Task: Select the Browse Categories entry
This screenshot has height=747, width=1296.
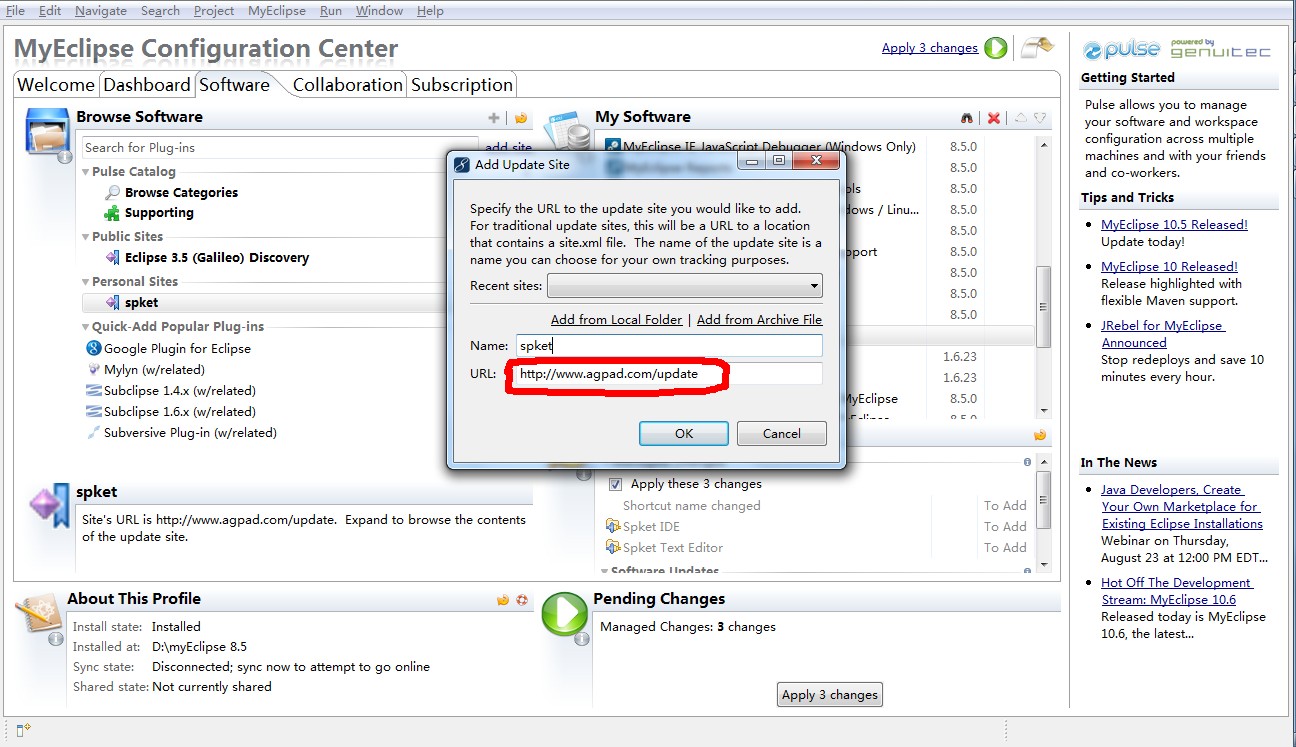Action: (x=181, y=192)
